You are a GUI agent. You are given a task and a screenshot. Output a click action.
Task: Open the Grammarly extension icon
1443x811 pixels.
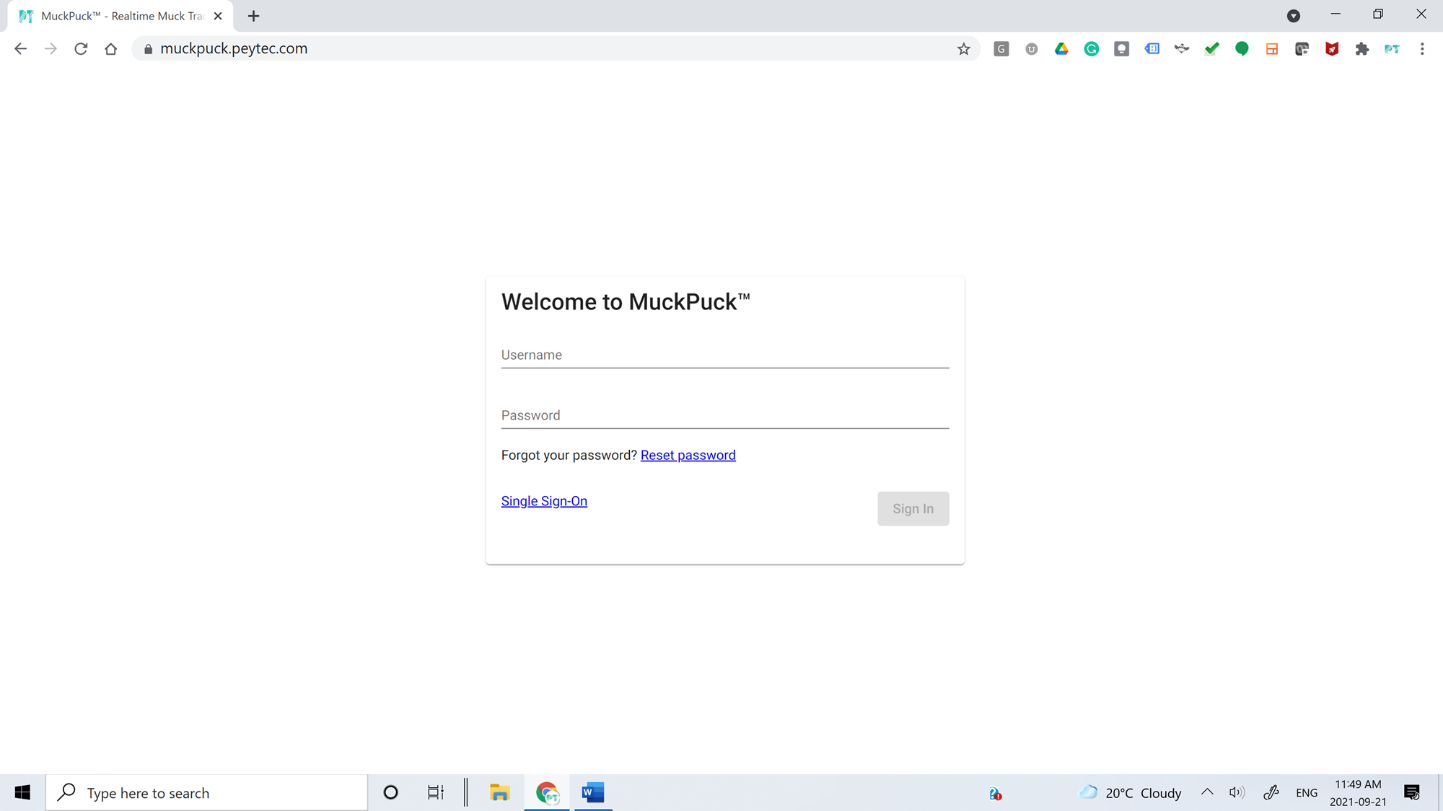[x=1091, y=49]
